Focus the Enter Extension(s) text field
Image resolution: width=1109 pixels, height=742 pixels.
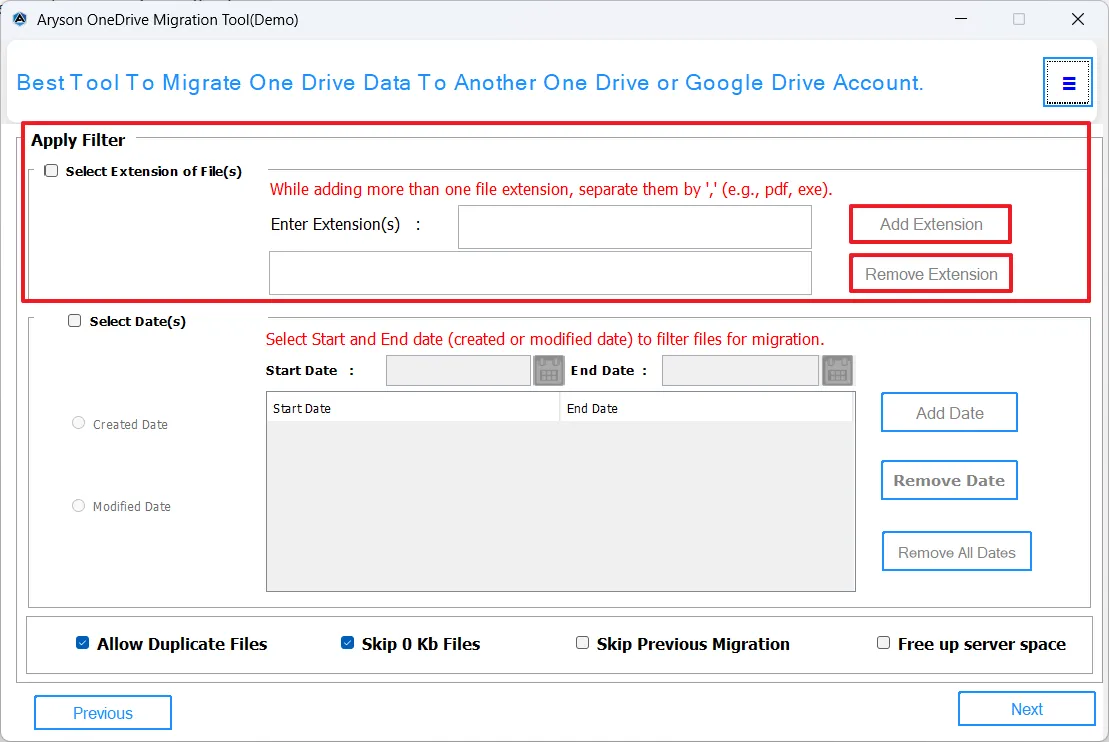tap(634, 227)
